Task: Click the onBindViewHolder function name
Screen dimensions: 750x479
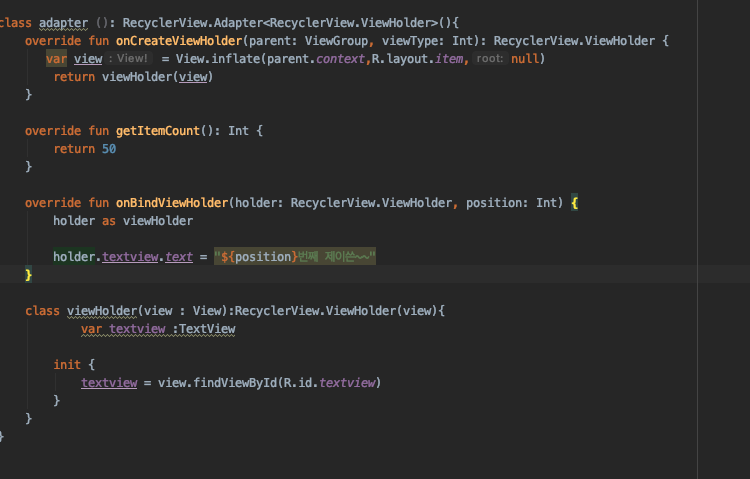Action: click(x=172, y=203)
